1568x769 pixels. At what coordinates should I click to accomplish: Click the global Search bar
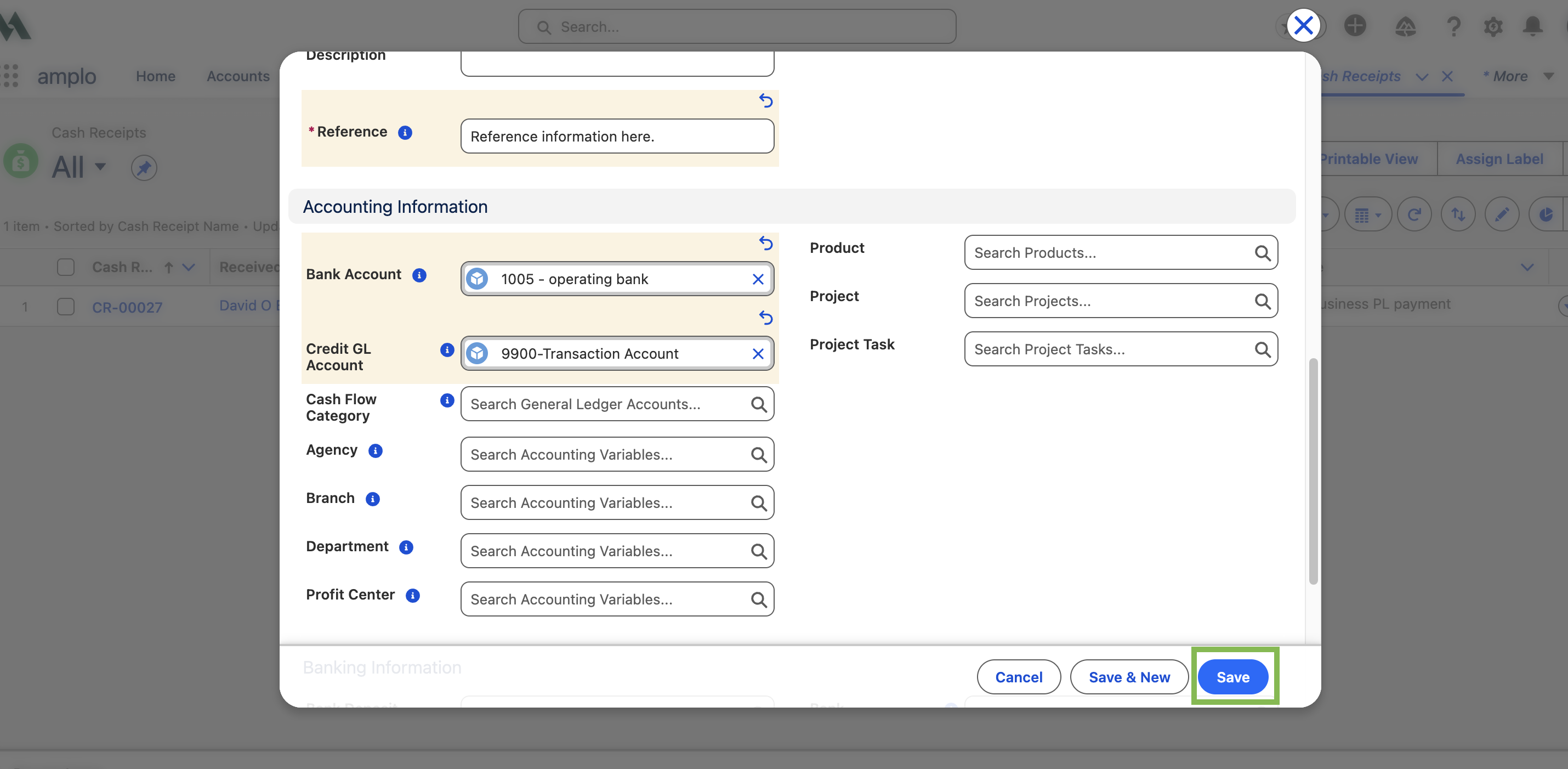736,27
